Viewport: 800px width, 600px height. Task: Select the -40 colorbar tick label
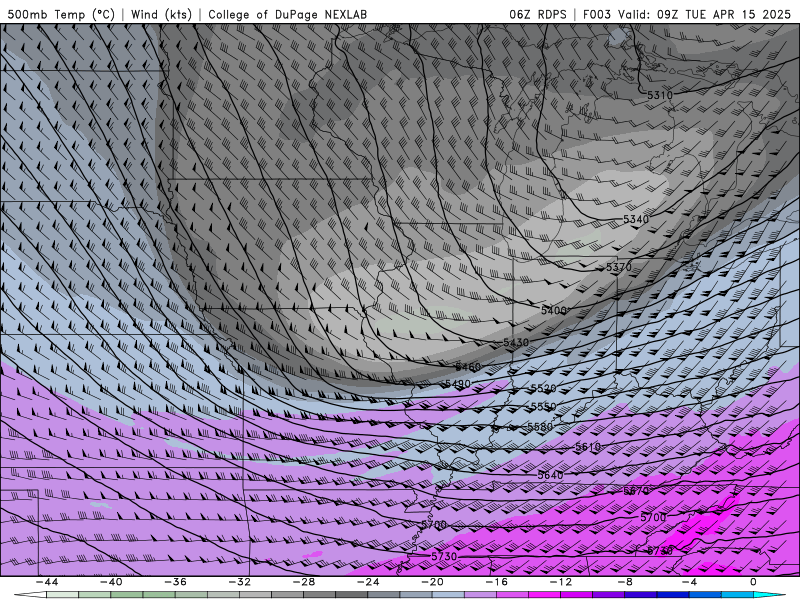(x=111, y=582)
